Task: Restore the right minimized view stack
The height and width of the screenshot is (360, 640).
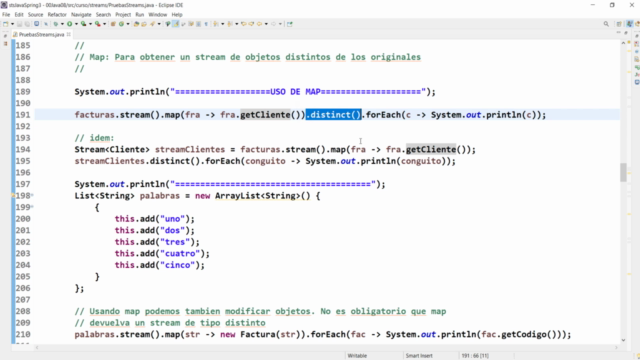Action: tap(637, 36)
